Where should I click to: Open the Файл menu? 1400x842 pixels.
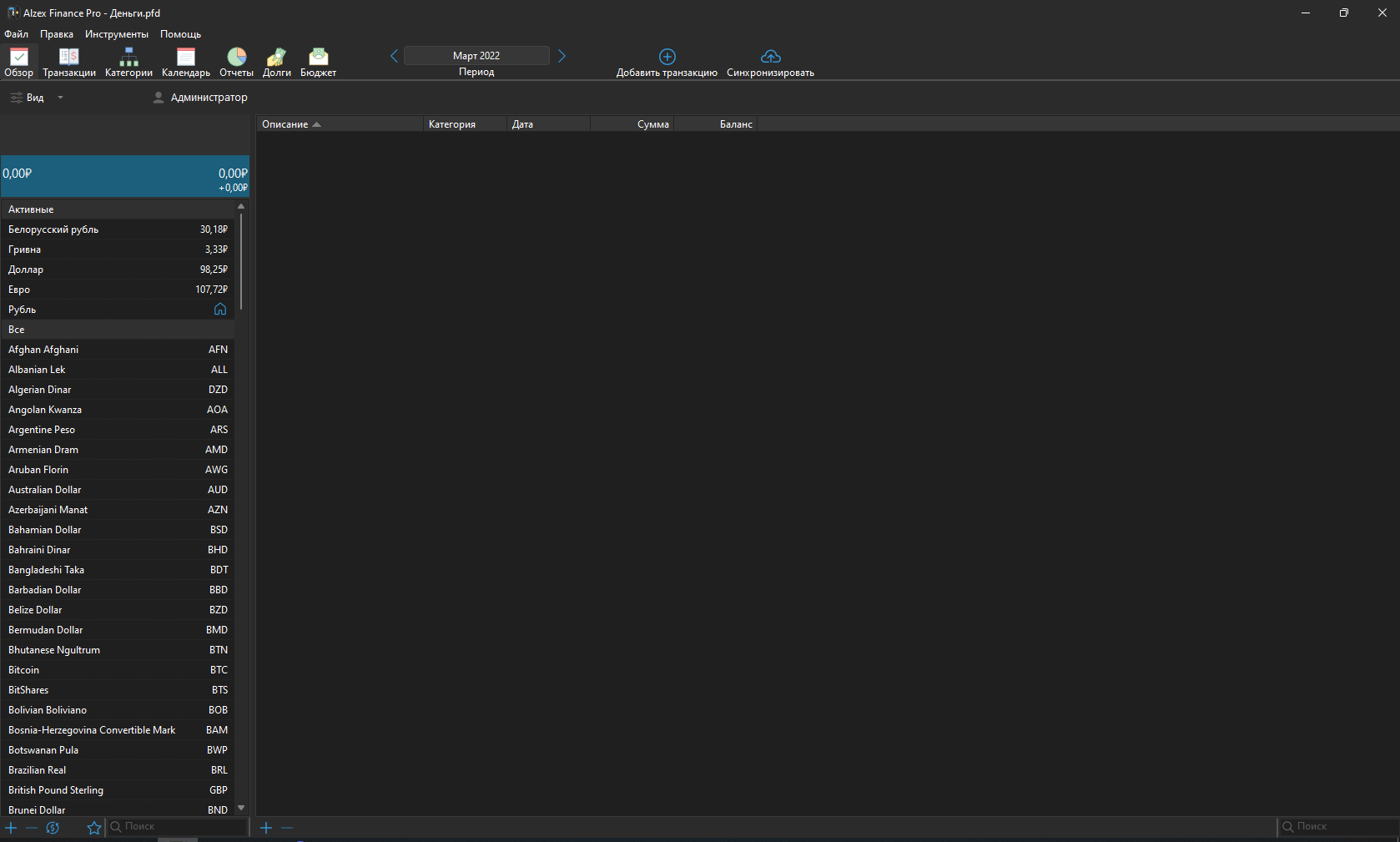coord(17,34)
